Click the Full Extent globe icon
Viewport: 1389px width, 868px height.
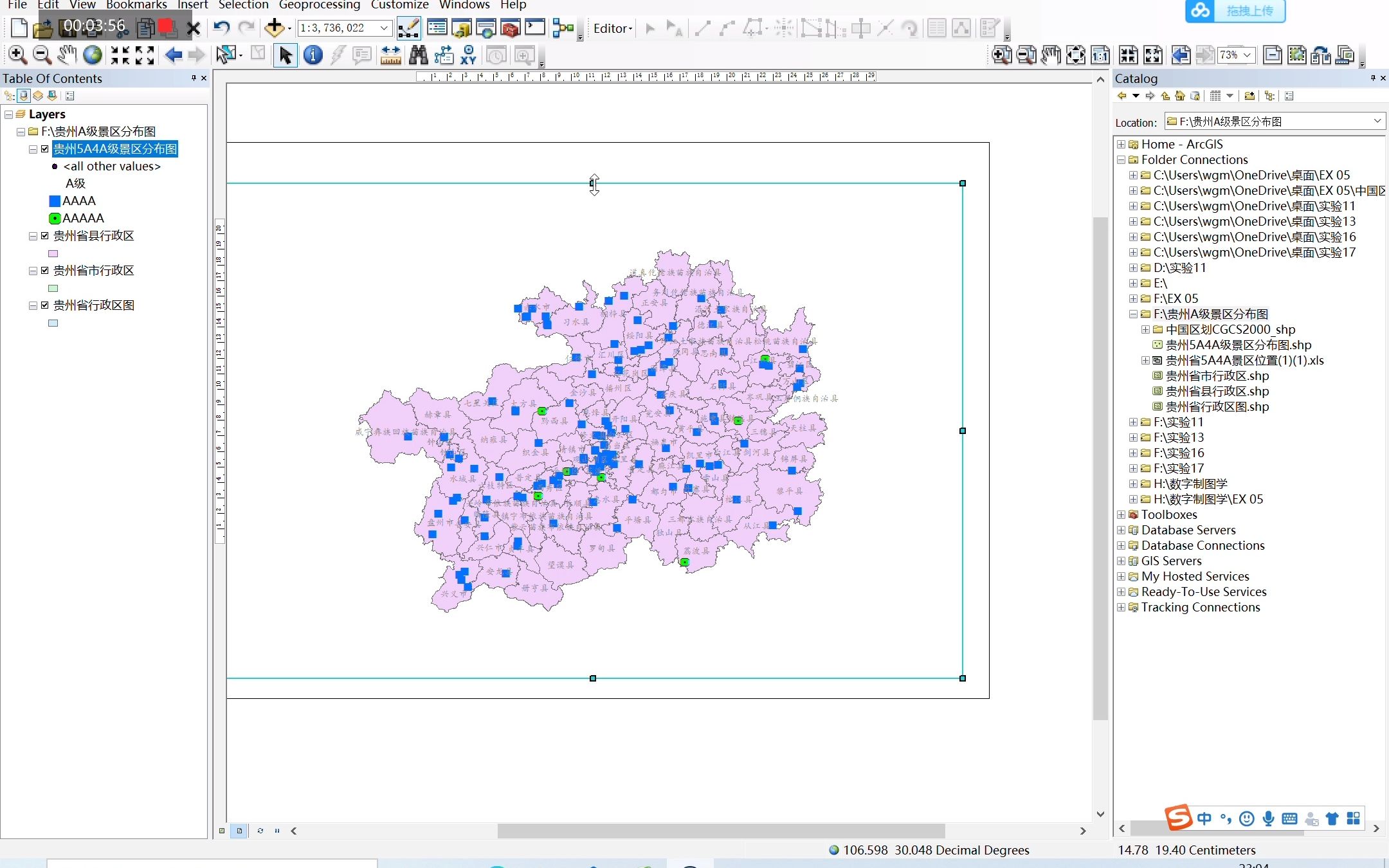[93, 55]
